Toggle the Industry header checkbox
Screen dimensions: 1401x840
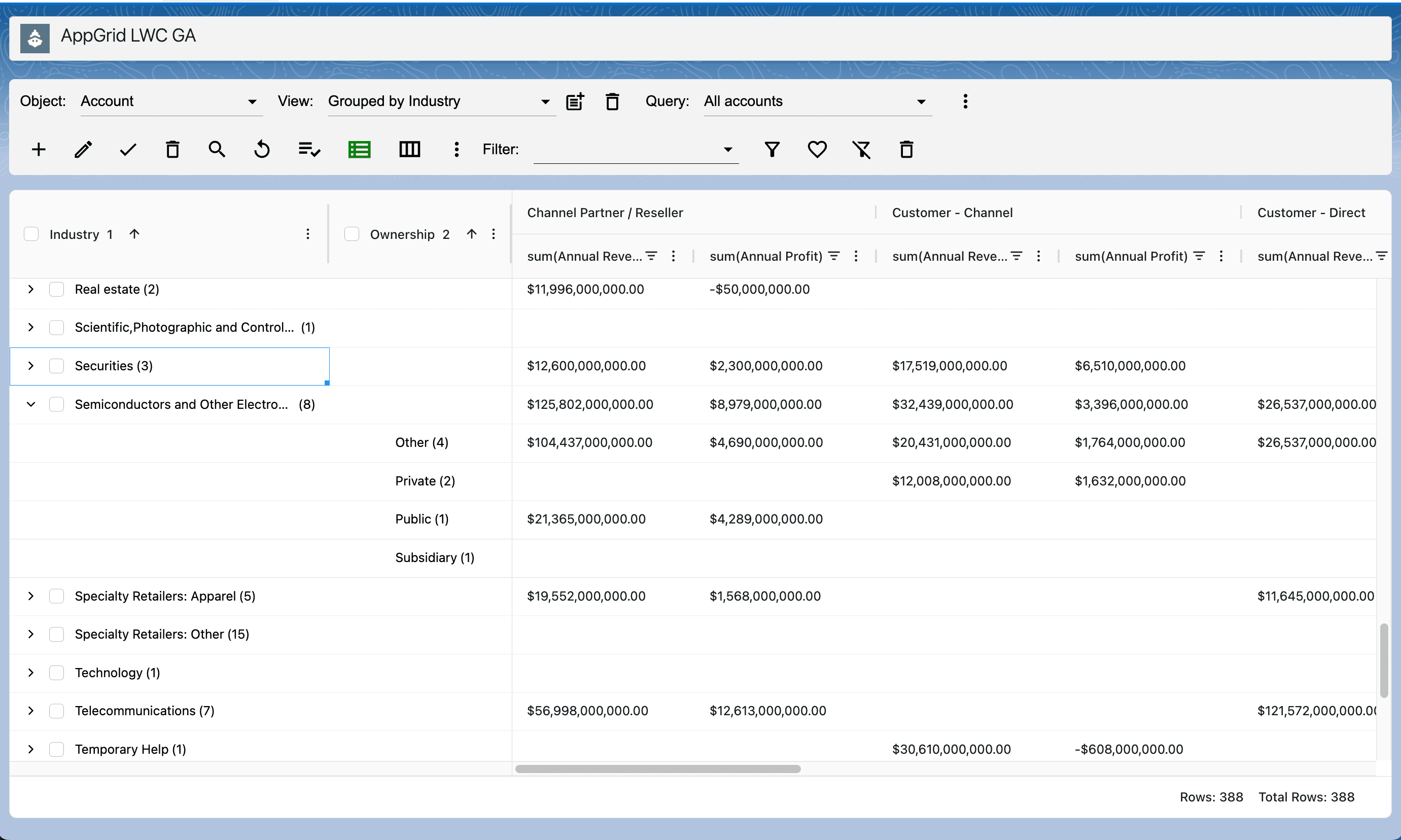pyautogui.click(x=31, y=234)
